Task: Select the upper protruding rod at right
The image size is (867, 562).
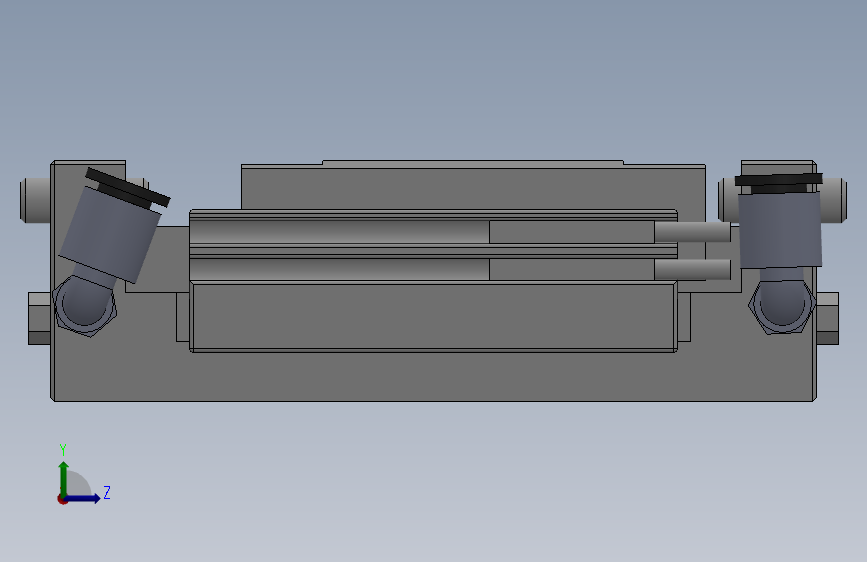Action: pyautogui.click(x=692, y=232)
